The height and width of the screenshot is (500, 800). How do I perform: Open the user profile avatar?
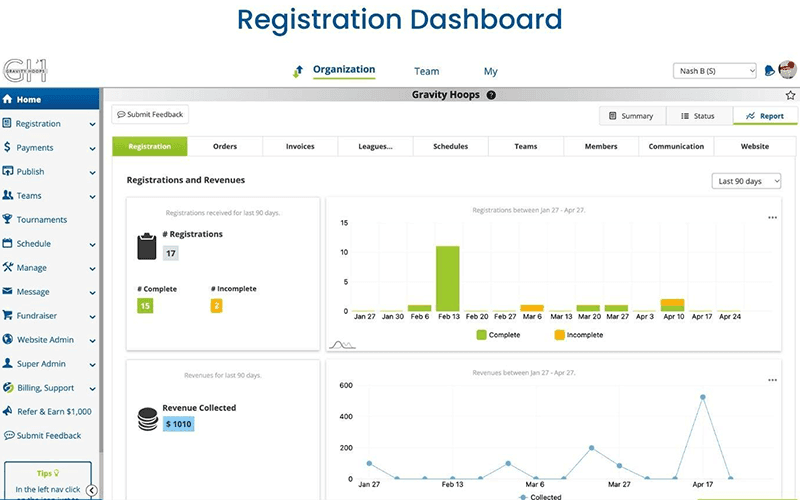[788, 70]
